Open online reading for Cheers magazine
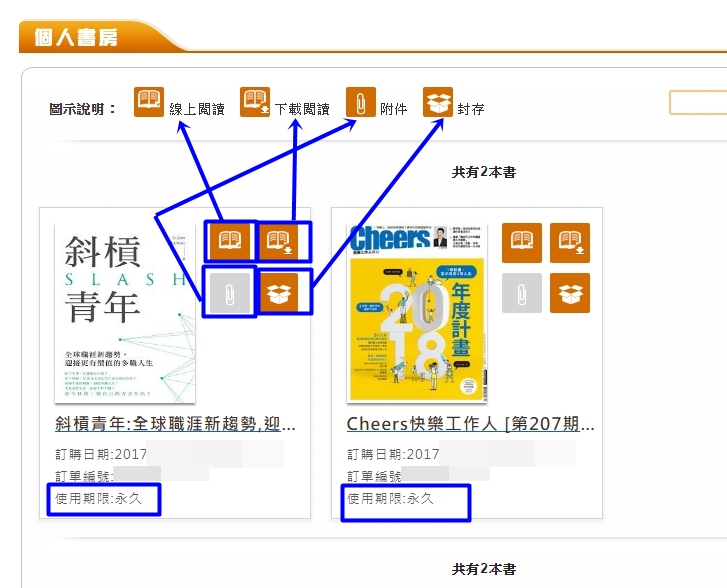 522,243
